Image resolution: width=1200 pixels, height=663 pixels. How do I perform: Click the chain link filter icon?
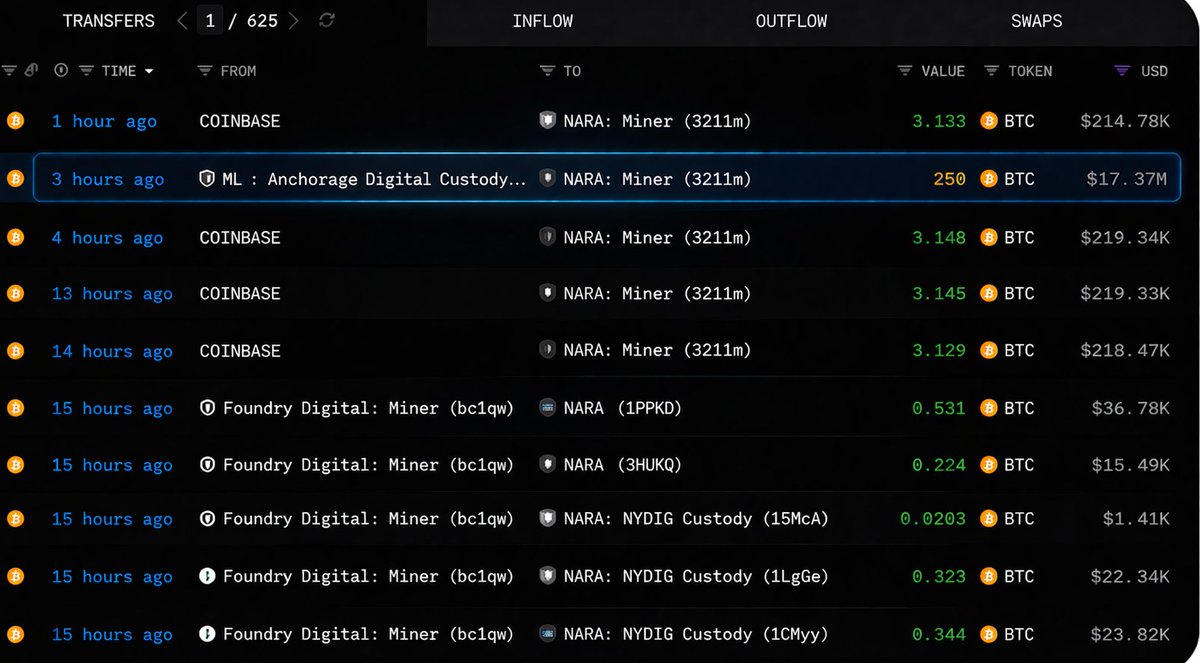31,71
